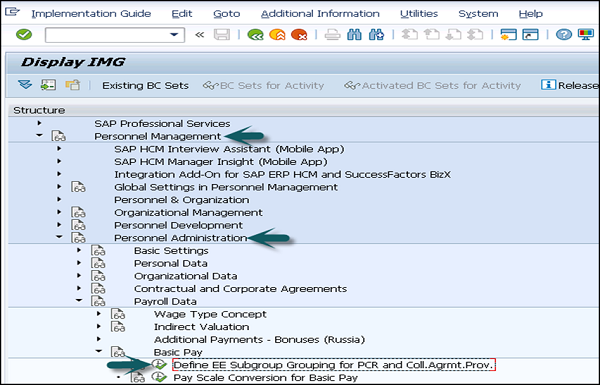Execute Define EE Subgroup Grouping activity clock icon
Image resolution: width=600 pixels, height=385 pixels.
click(159, 365)
